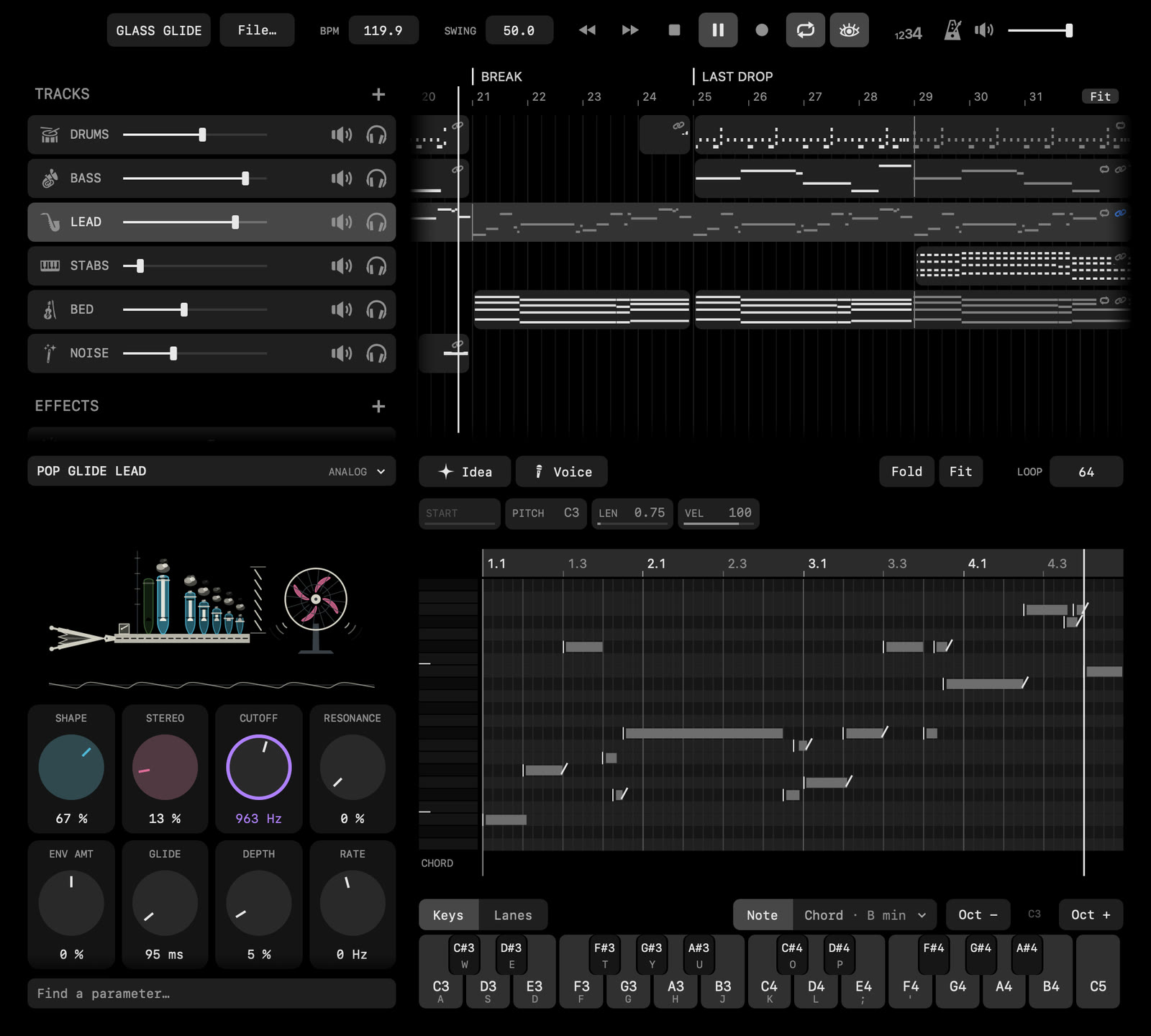Screen dimensions: 1151x1036
Task: Select Note input mode
Action: (763, 915)
